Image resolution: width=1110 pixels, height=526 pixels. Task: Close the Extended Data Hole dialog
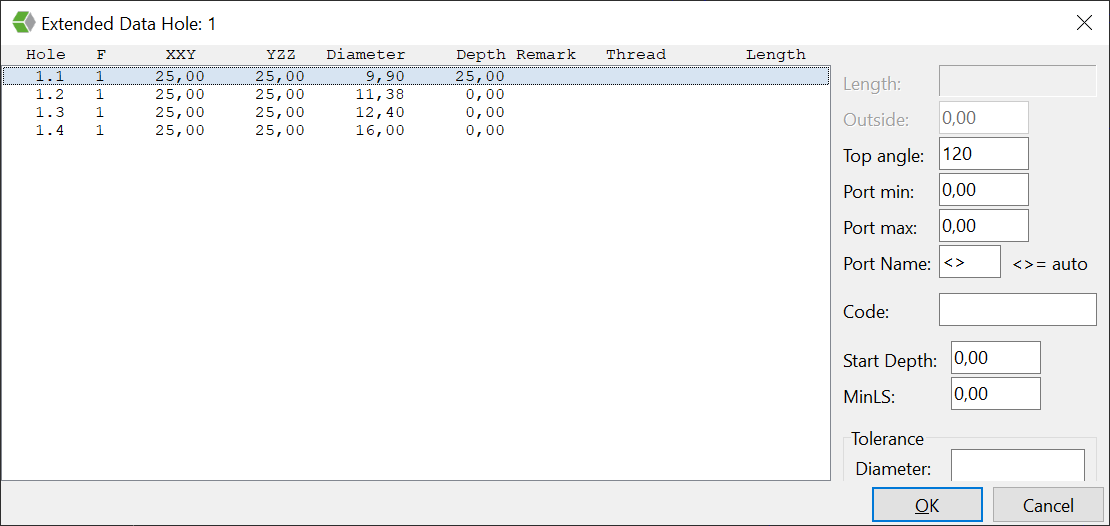click(1084, 23)
